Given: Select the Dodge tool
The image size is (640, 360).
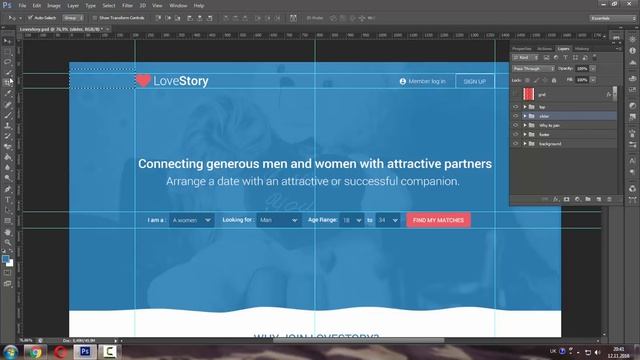Looking at the screenshot, I should pyautogui.click(x=7, y=178).
